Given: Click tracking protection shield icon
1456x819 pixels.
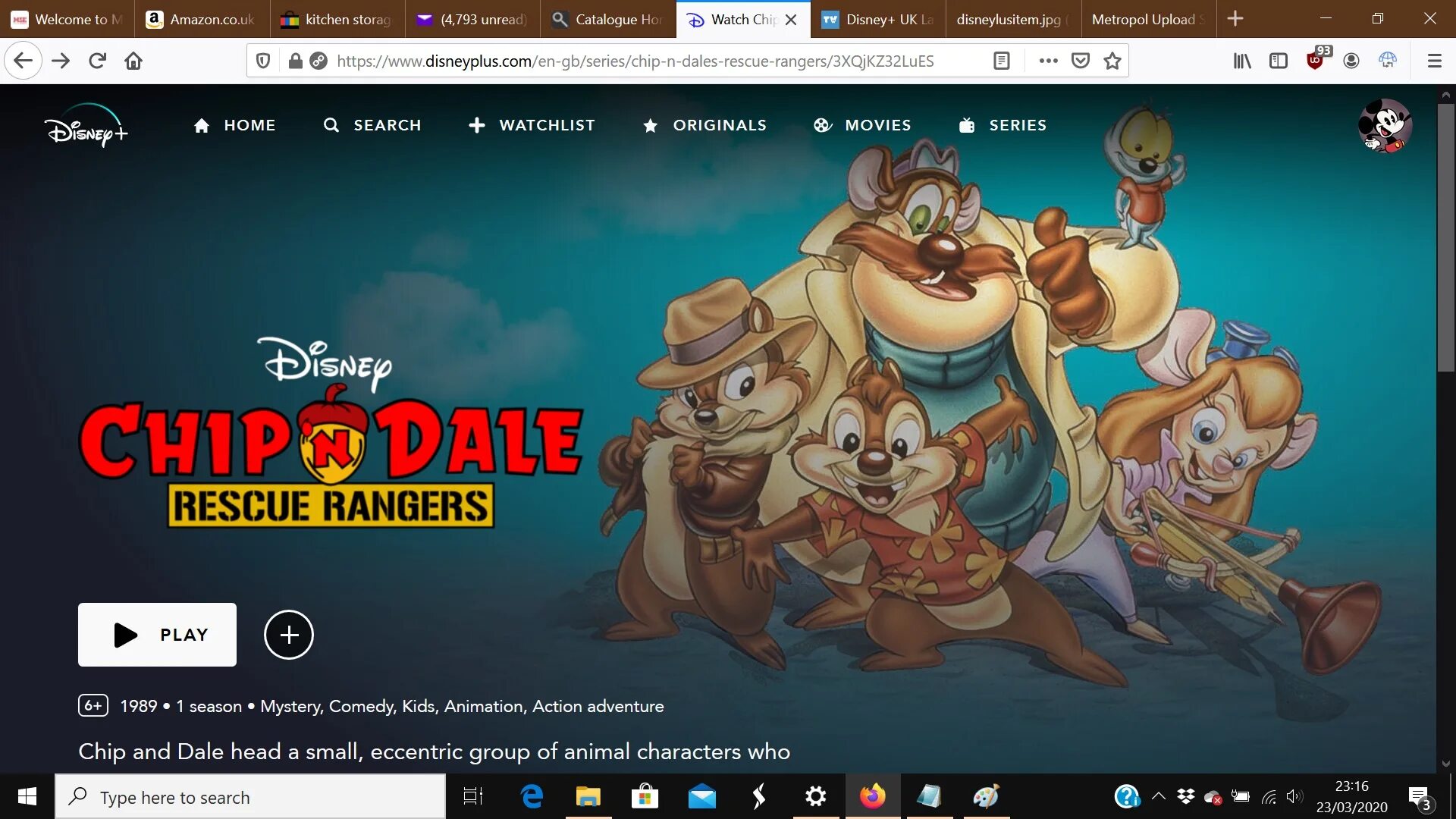Looking at the screenshot, I should (x=263, y=61).
